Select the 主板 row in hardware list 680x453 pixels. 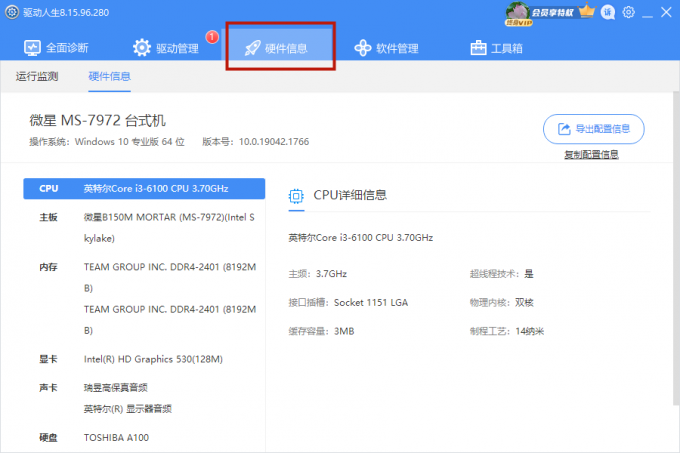(144, 228)
